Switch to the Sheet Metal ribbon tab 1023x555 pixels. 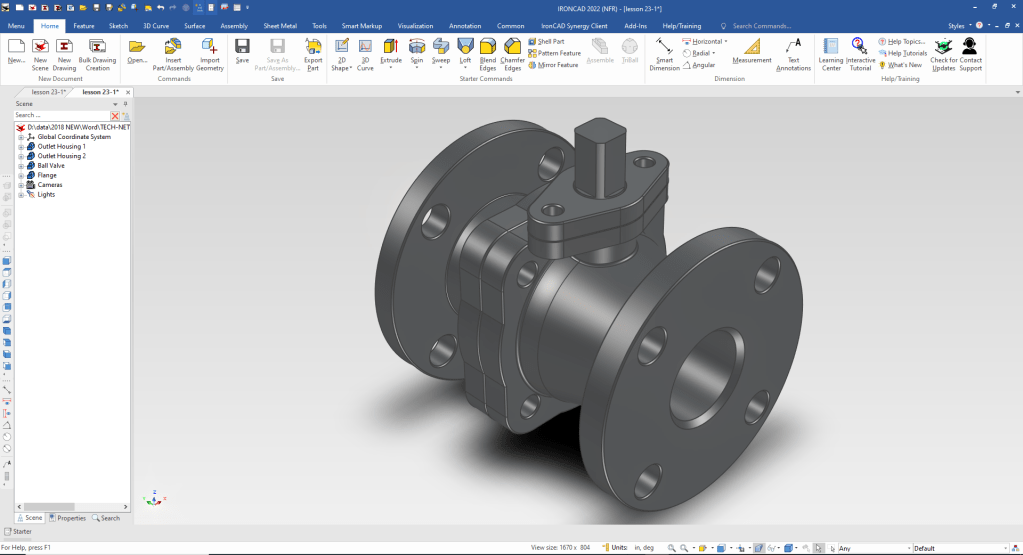280,25
